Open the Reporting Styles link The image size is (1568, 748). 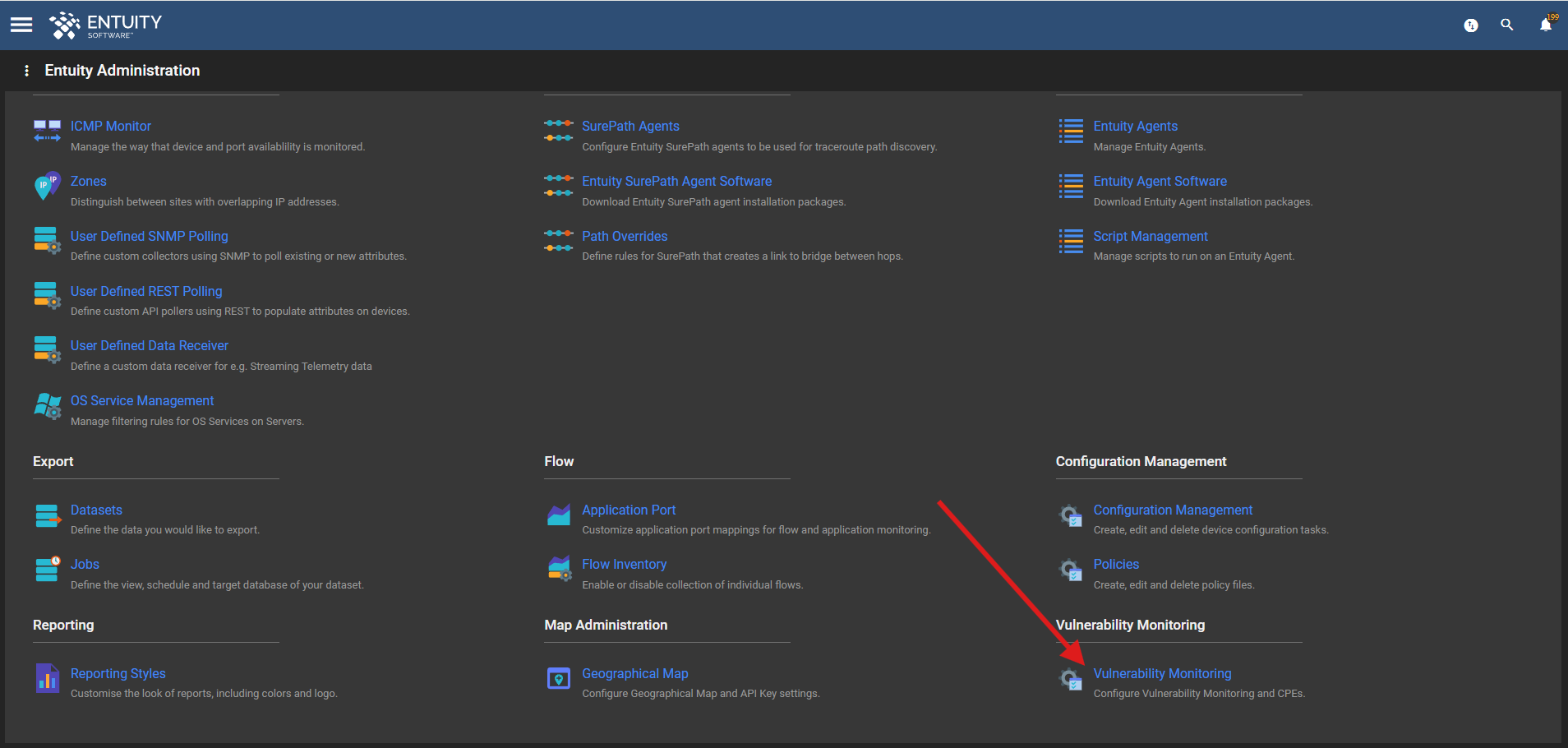(118, 673)
